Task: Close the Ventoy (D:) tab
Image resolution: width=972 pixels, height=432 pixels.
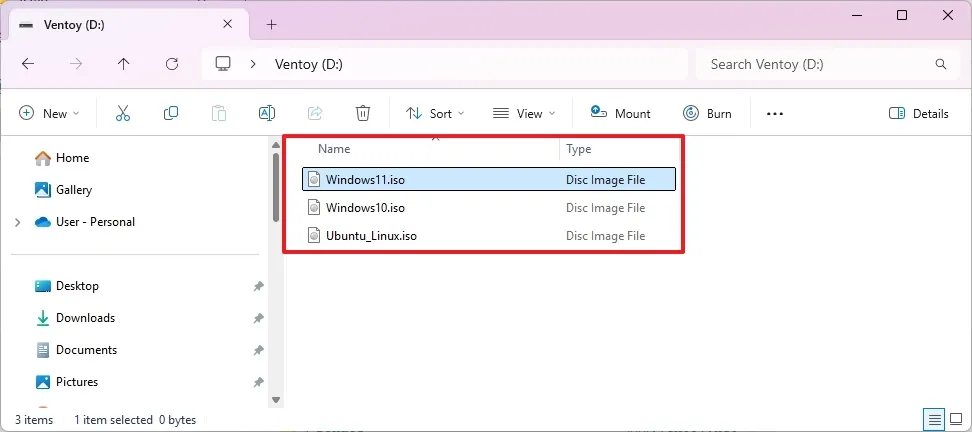Action: (228, 24)
